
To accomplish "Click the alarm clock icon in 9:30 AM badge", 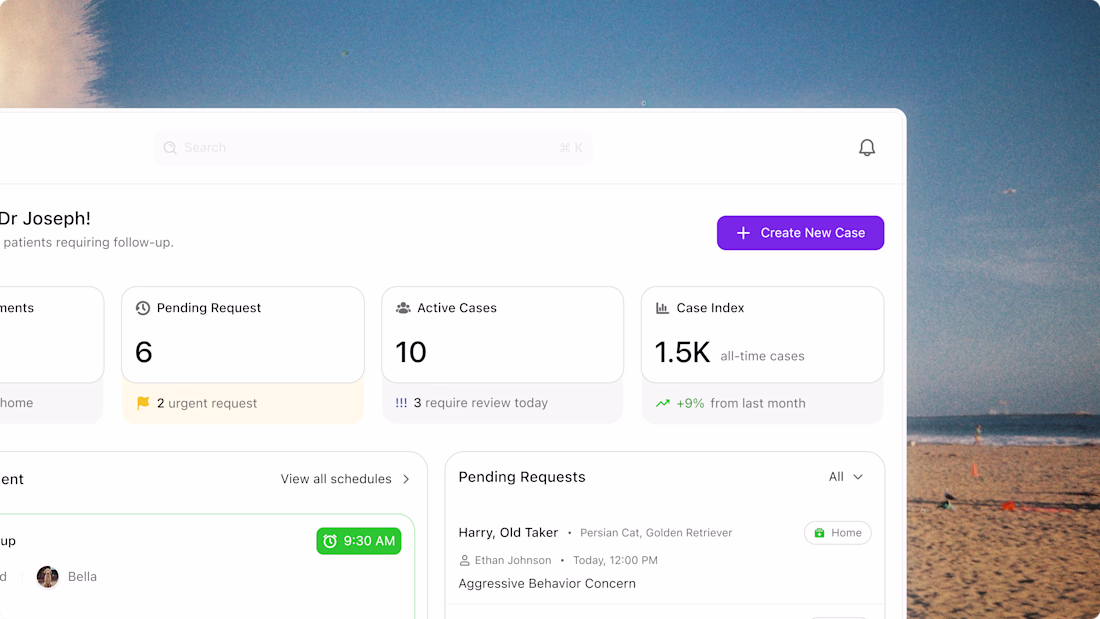I will tap(330, 541).
